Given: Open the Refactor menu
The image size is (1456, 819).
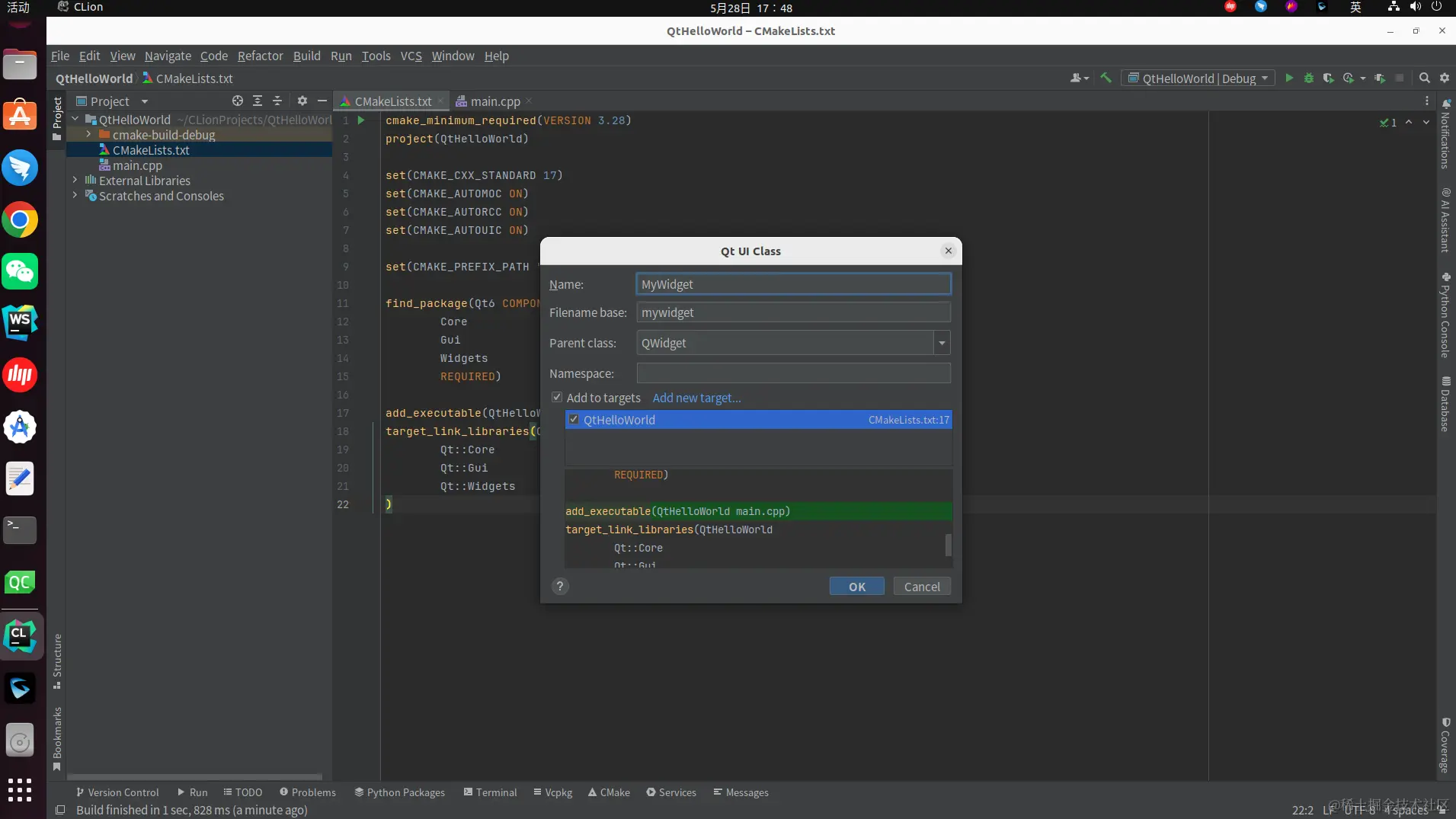Looking at the screenshot, I should [260, 56].
